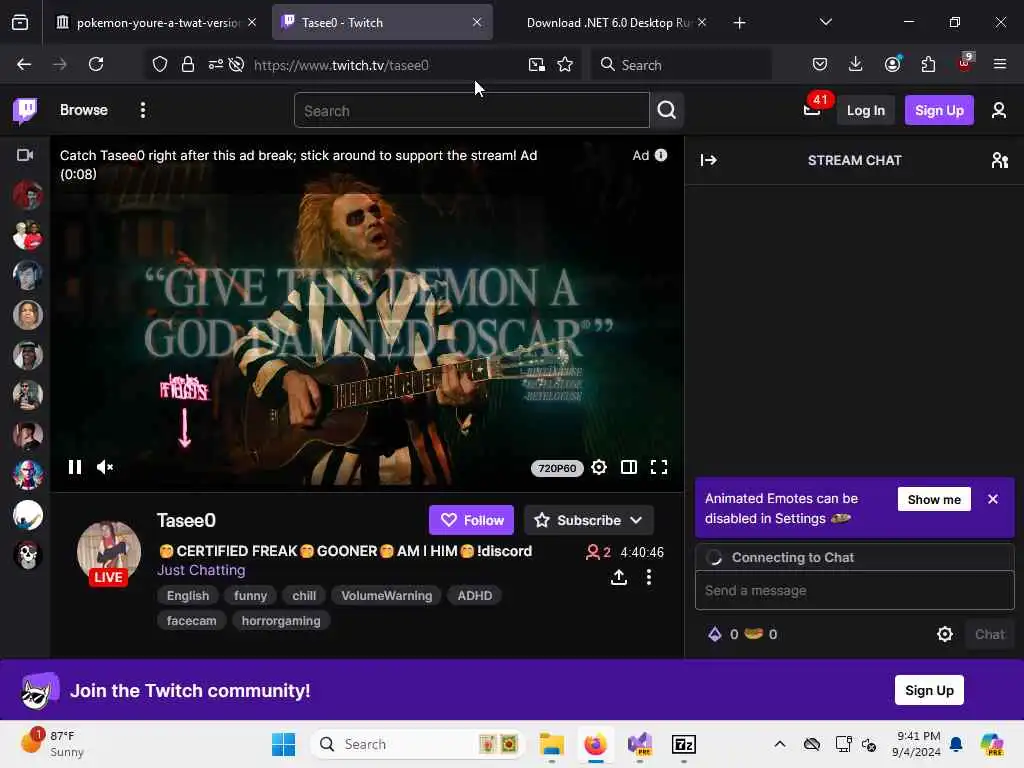The image size is (1024, 768).
Task: Open Firefox application hamburger menu
Action: pyautogui.click(x=999, y=64)
